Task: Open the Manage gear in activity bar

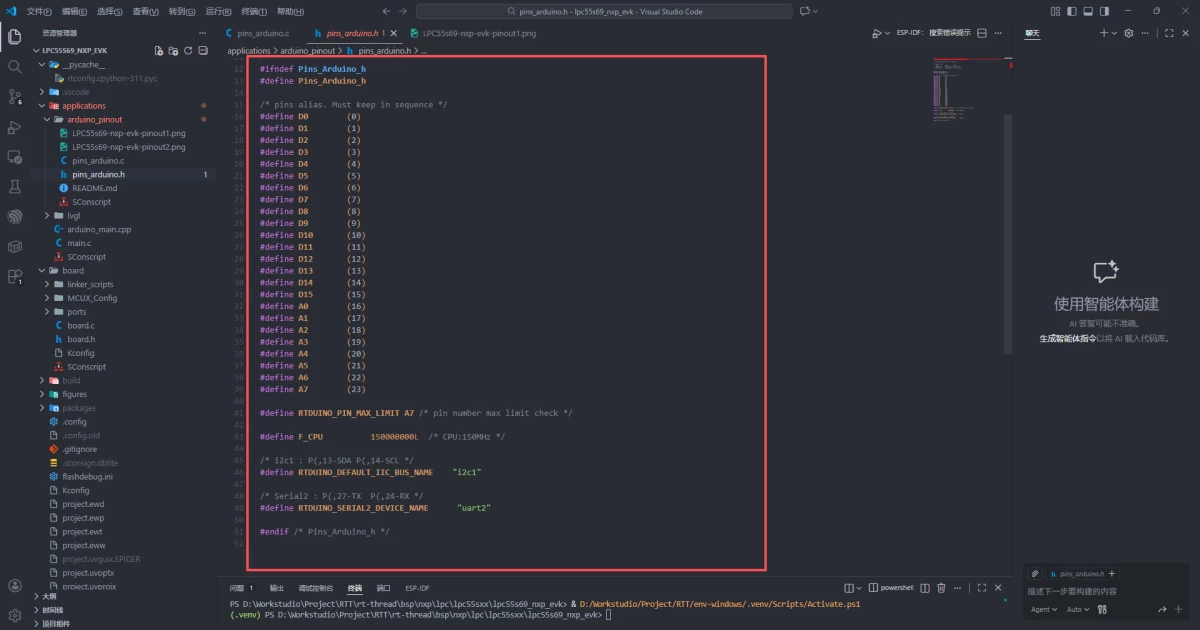Action: pos(14,615)
